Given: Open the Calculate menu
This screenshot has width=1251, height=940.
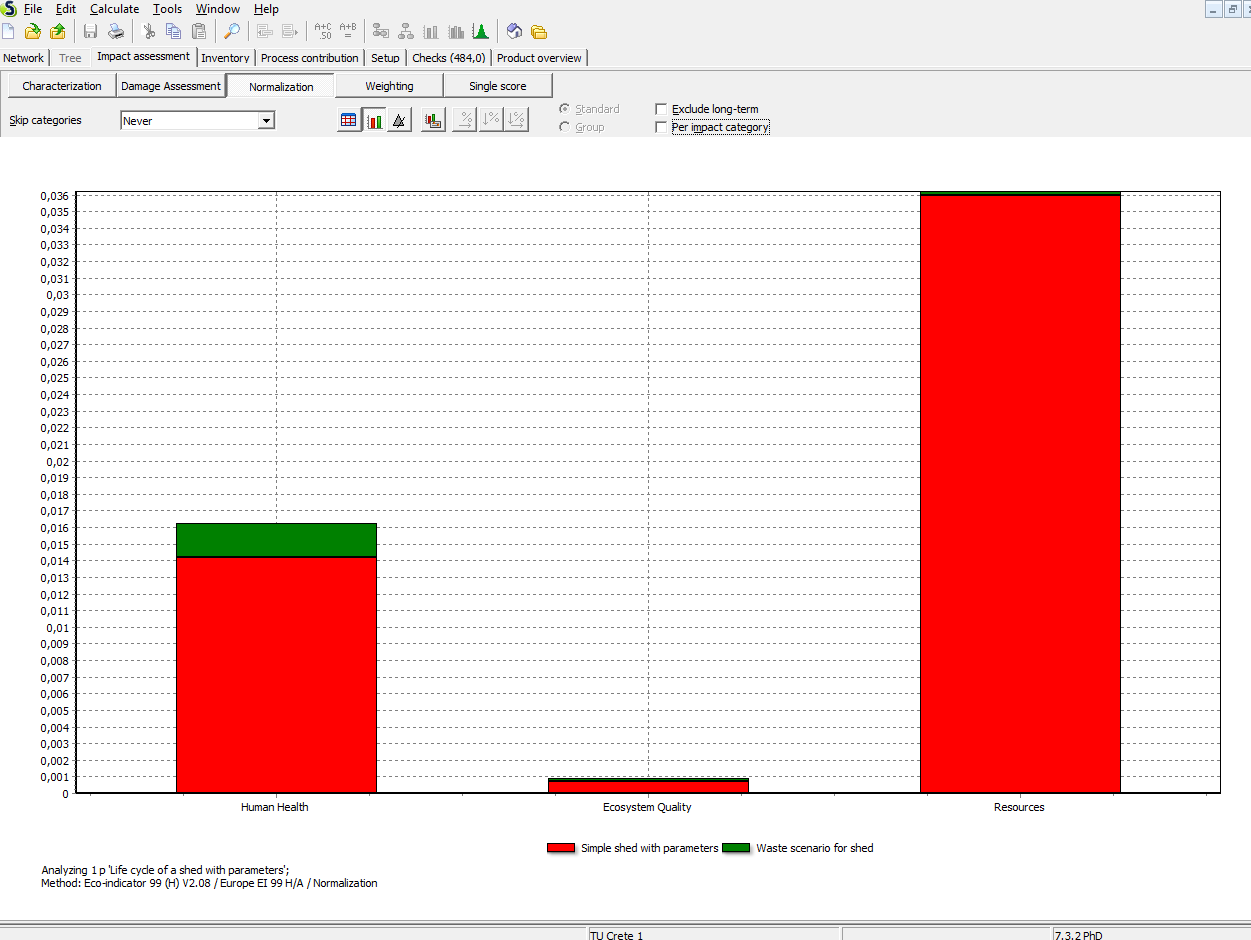Looking at the screenshot, I should tap(115, 9).
